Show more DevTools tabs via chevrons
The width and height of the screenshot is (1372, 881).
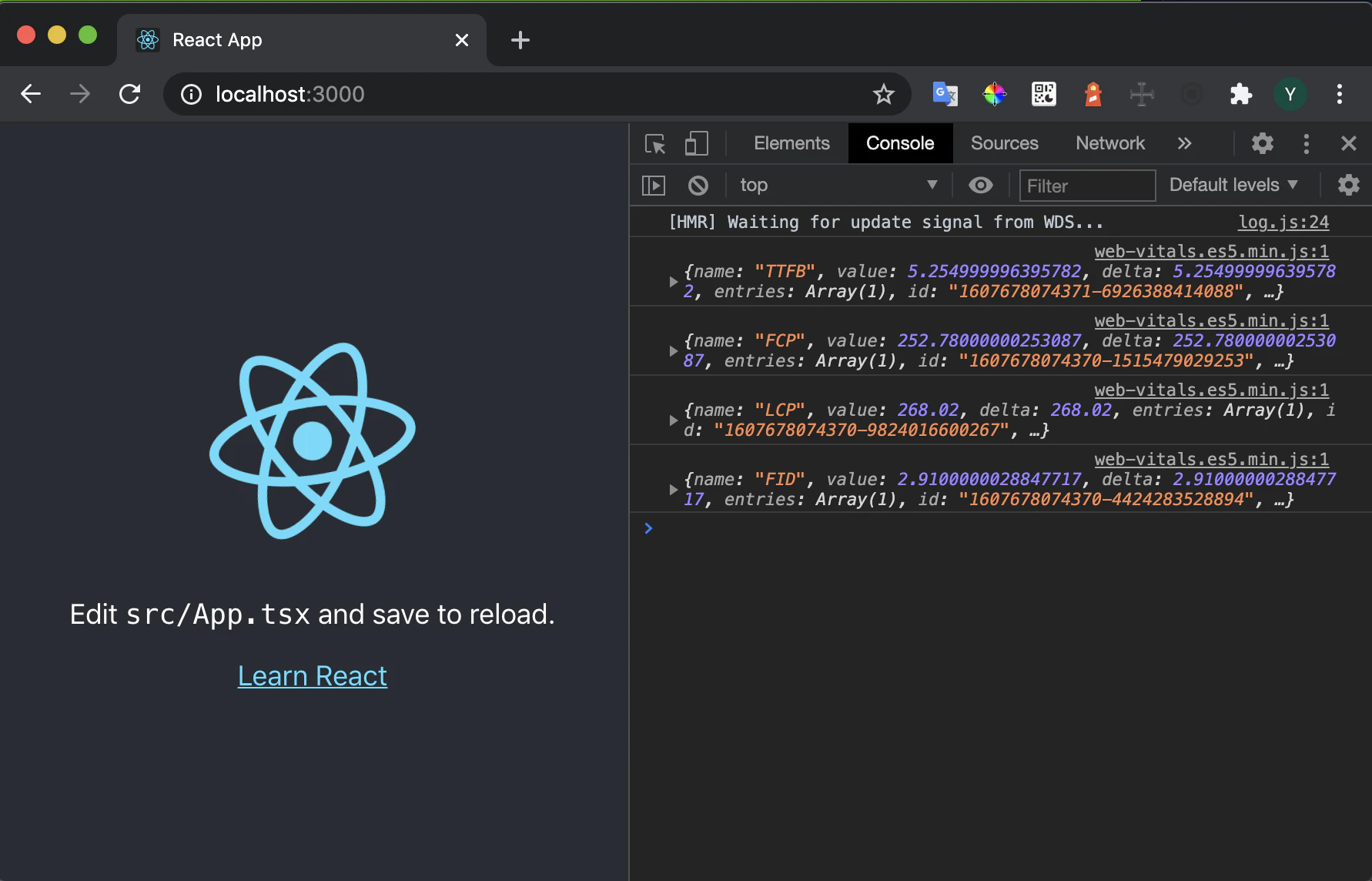[x=1184, y=144]
